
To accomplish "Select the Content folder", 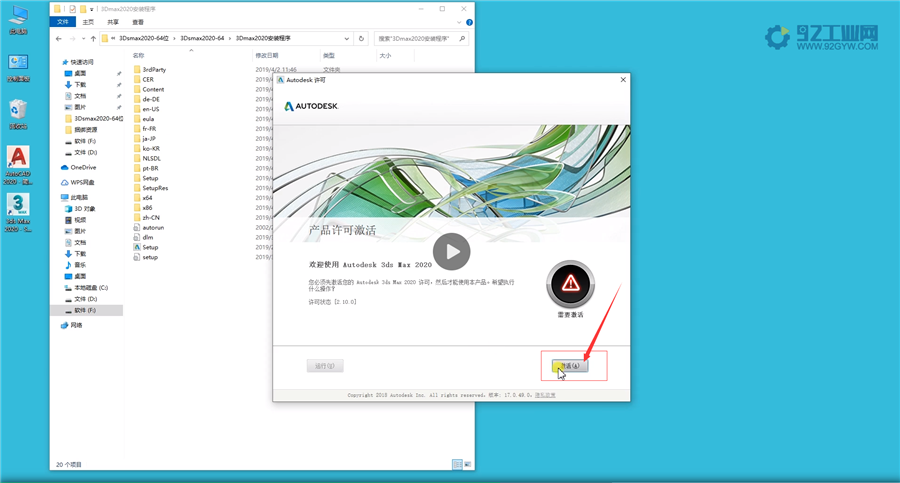I will (x=149, y=89).
